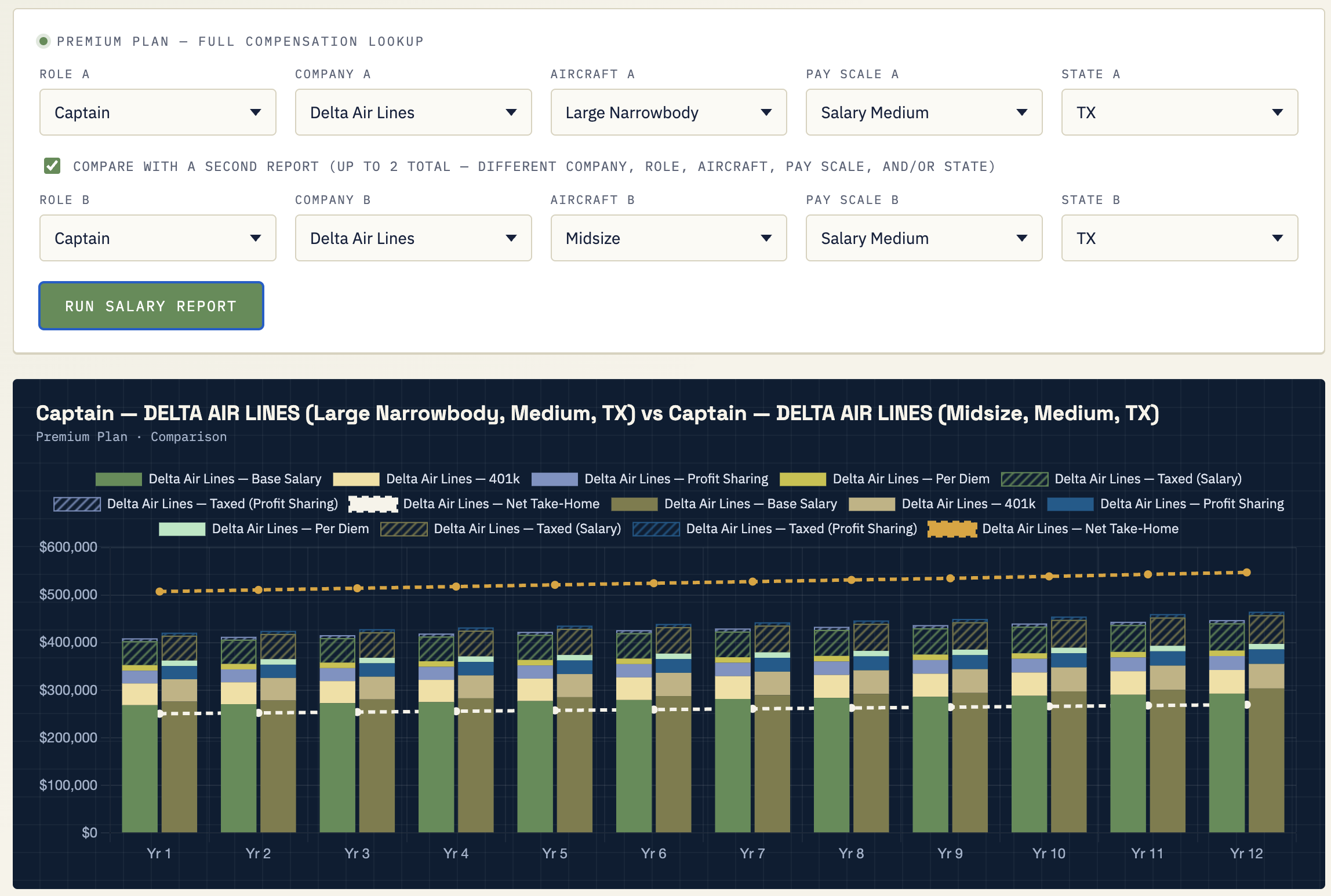This screenshot has width=1331, height=896.
Task: Run the salary report
Action: click(x=151, y=306)
